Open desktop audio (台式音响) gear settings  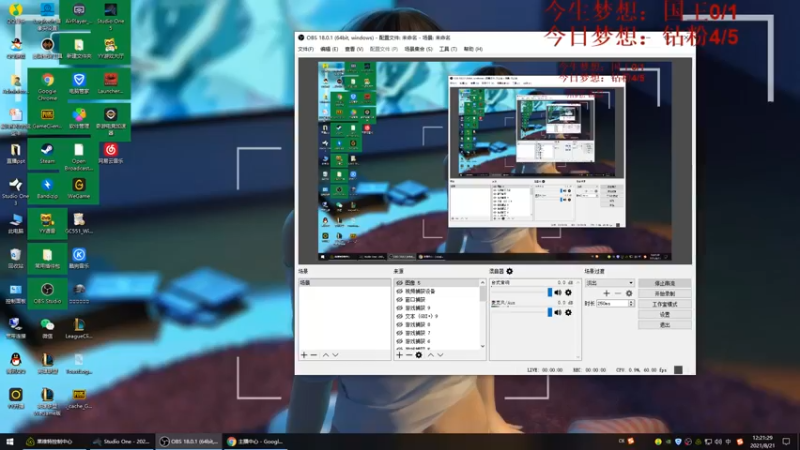[x=568, y=292]
